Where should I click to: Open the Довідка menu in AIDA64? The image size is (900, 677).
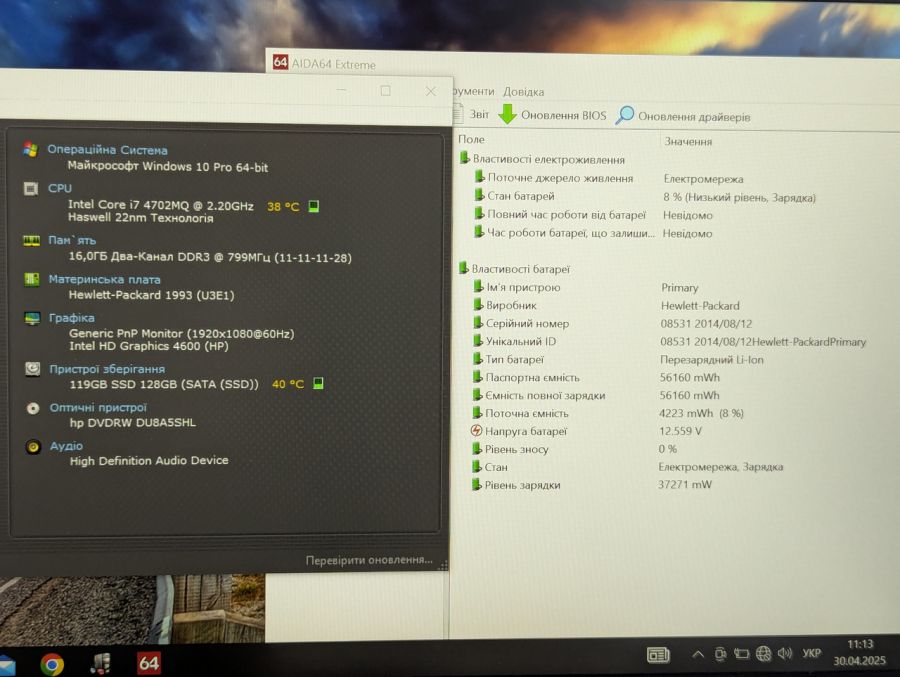[x=523, y=92]
